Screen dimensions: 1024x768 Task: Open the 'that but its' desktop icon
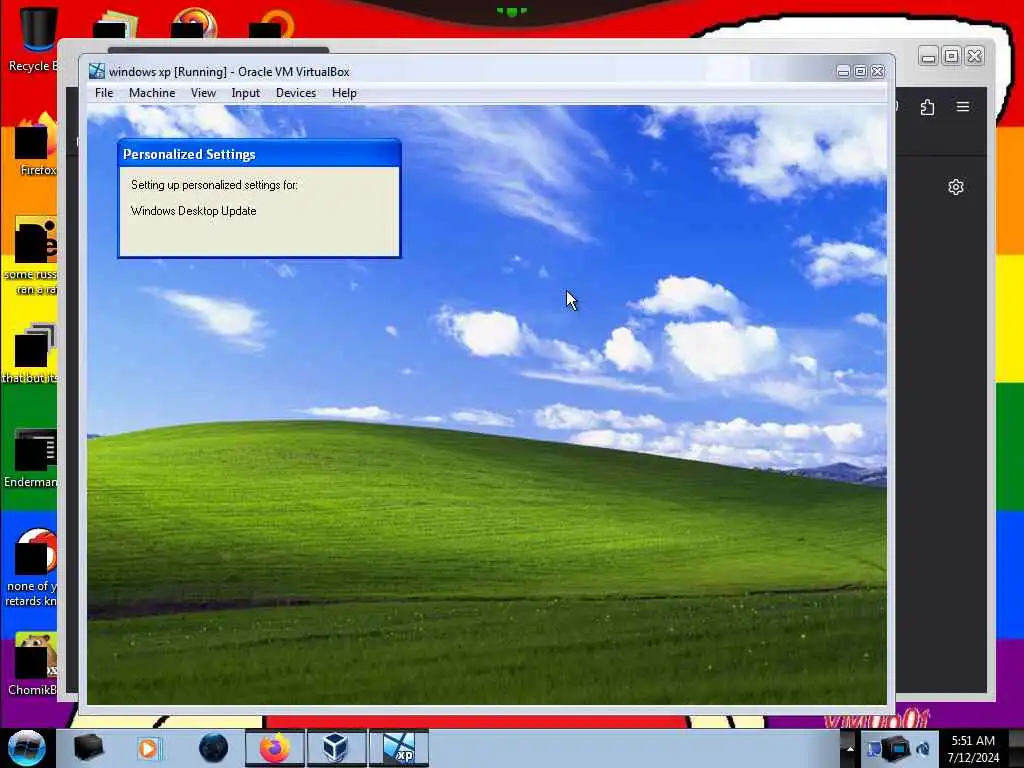coord(31,353)
